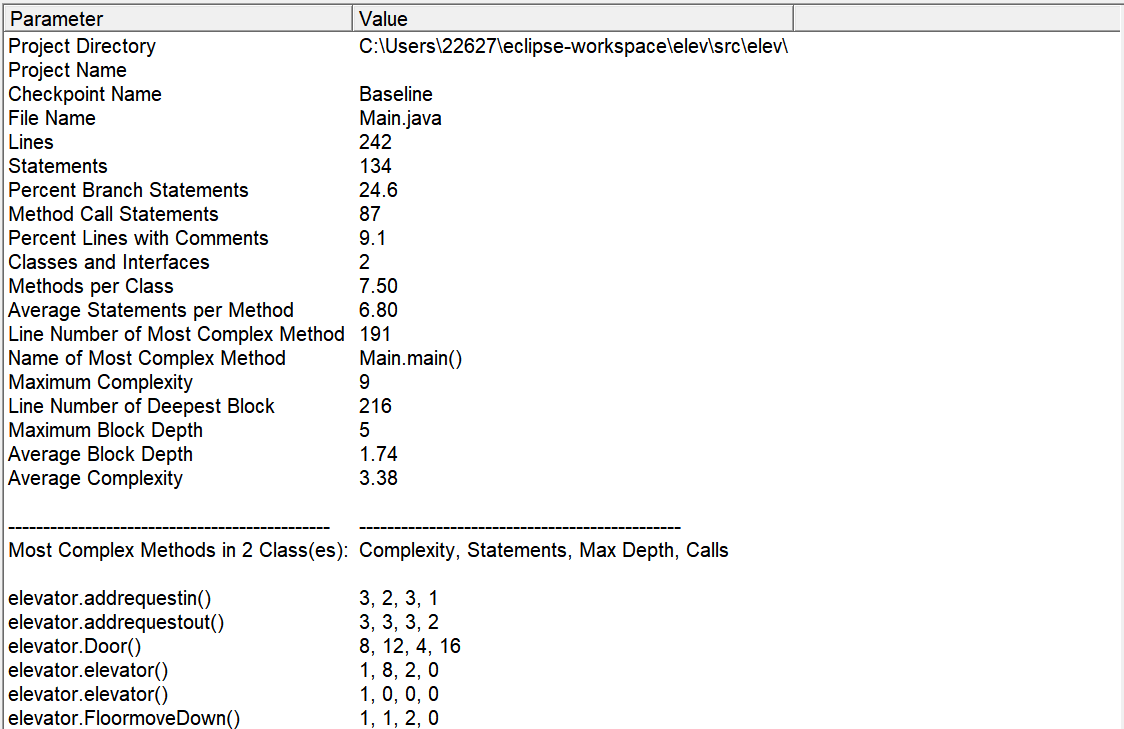
Task: Select the Method Call Statements label
Action: pyautogui.click(x=113, y=214)
